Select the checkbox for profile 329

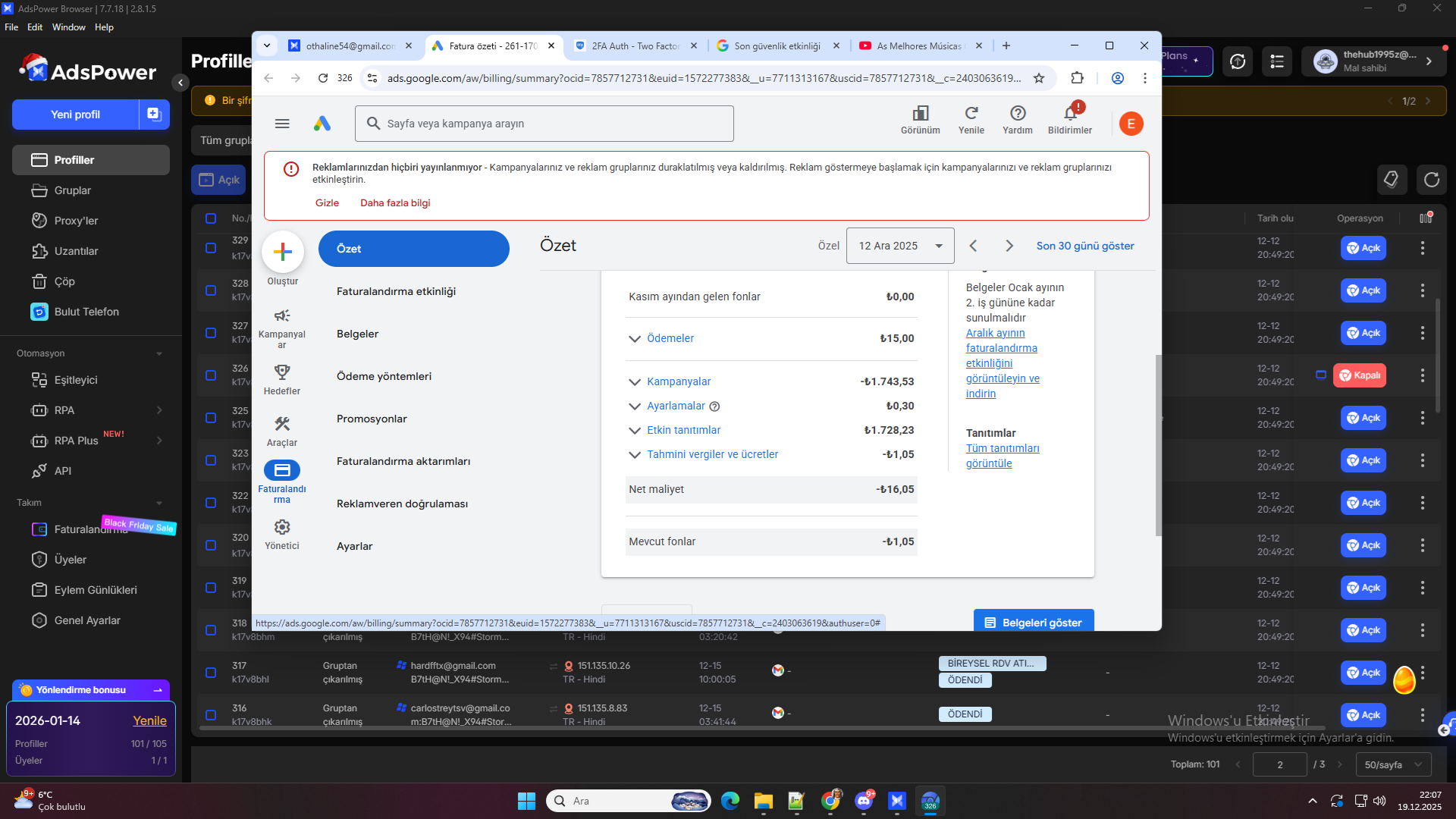point(211,248)
